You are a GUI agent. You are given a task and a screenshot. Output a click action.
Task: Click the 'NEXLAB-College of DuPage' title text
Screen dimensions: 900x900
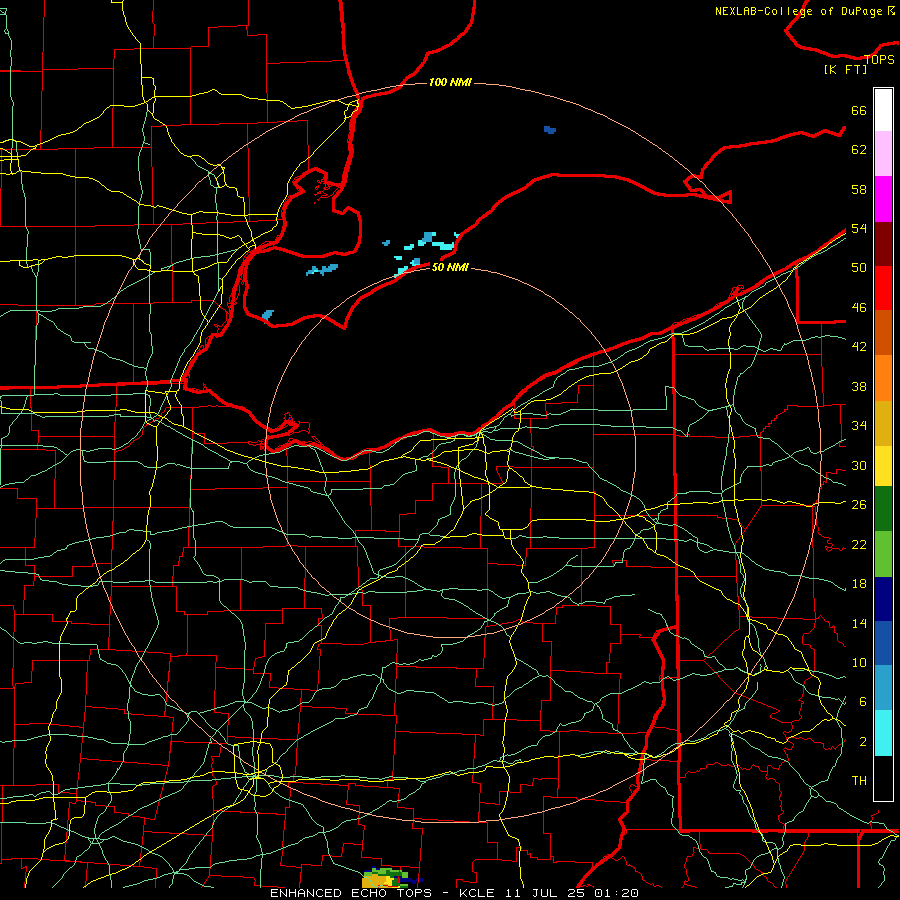tap(798, 11)
